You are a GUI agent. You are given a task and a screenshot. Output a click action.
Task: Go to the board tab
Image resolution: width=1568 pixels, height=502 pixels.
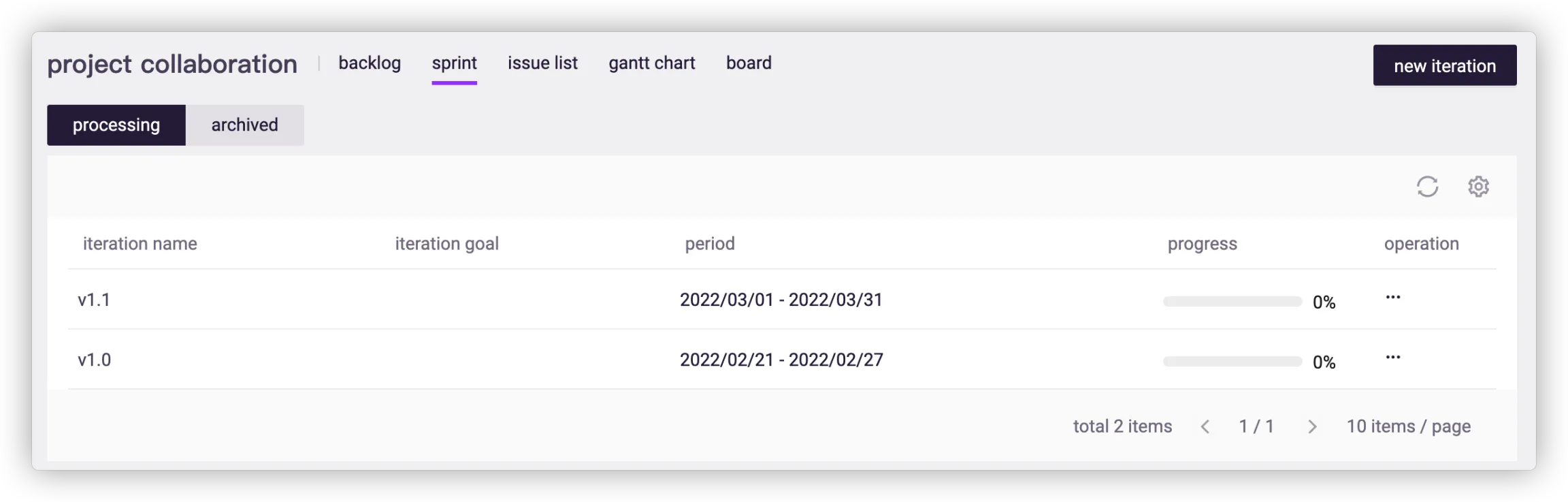(749, 63)
